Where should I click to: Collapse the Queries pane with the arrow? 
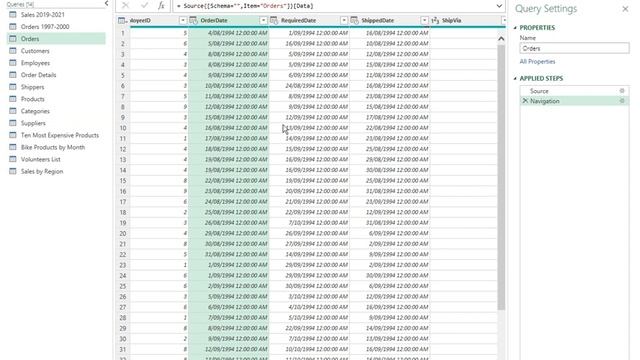pos(106,3)
